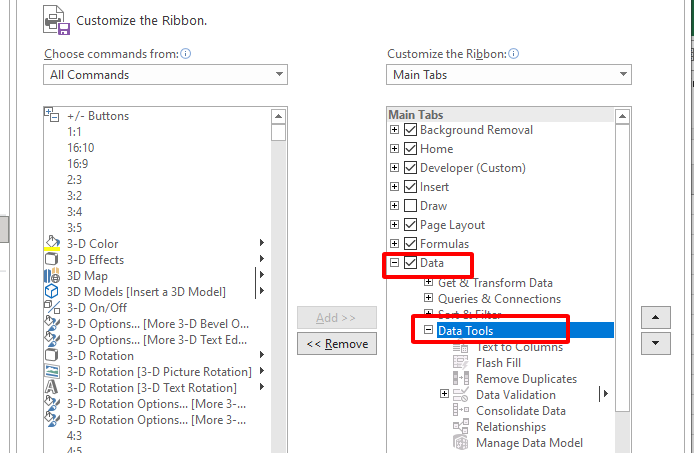Click the Flash Fill icon
The image size is (694, 453).
[x=461, y=363]
